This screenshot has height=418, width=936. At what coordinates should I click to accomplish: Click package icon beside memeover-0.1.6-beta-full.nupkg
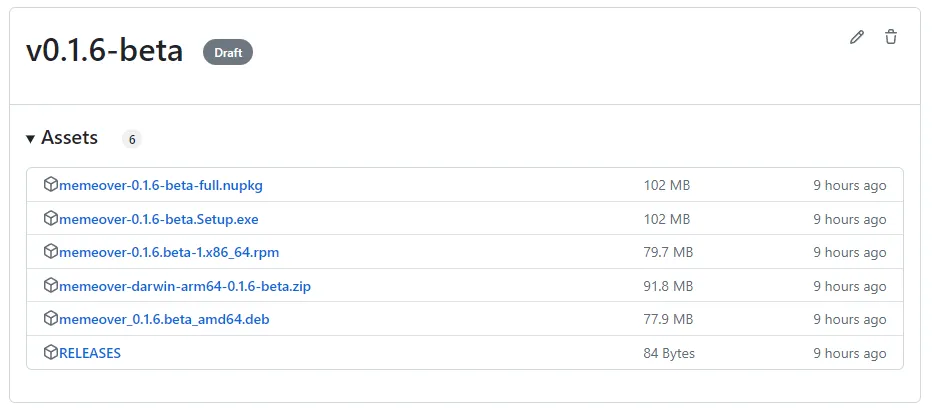coord(51,185)
